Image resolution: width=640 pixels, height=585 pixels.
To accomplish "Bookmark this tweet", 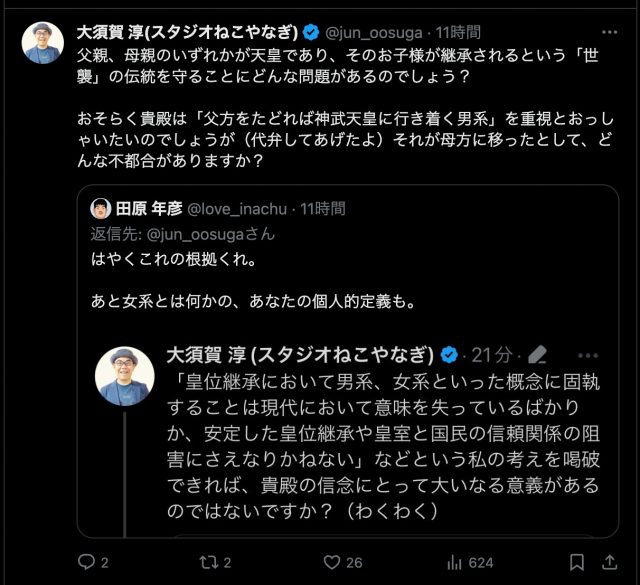I will click(575, 563).
